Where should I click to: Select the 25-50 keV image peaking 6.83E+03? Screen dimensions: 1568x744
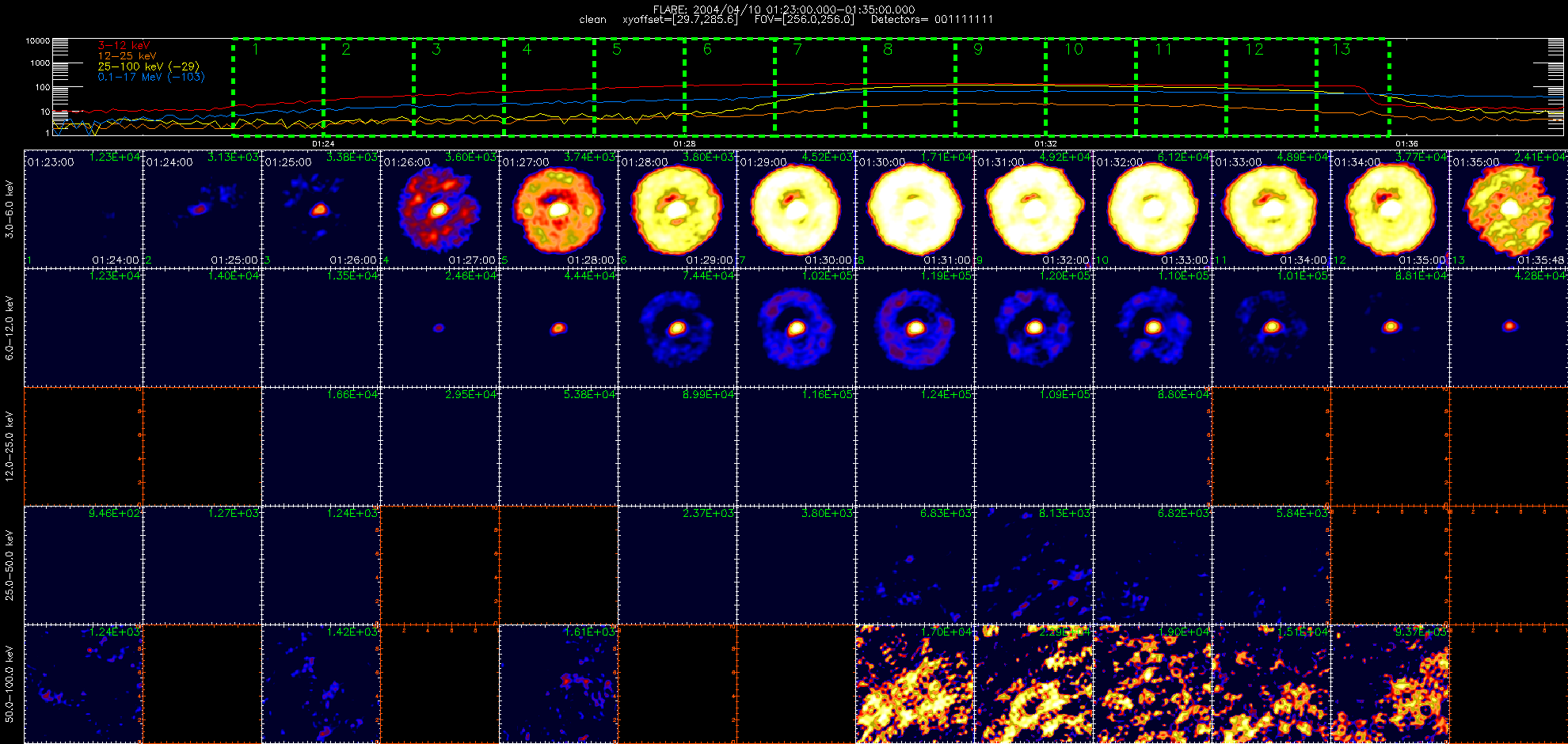tap(915, 565)
